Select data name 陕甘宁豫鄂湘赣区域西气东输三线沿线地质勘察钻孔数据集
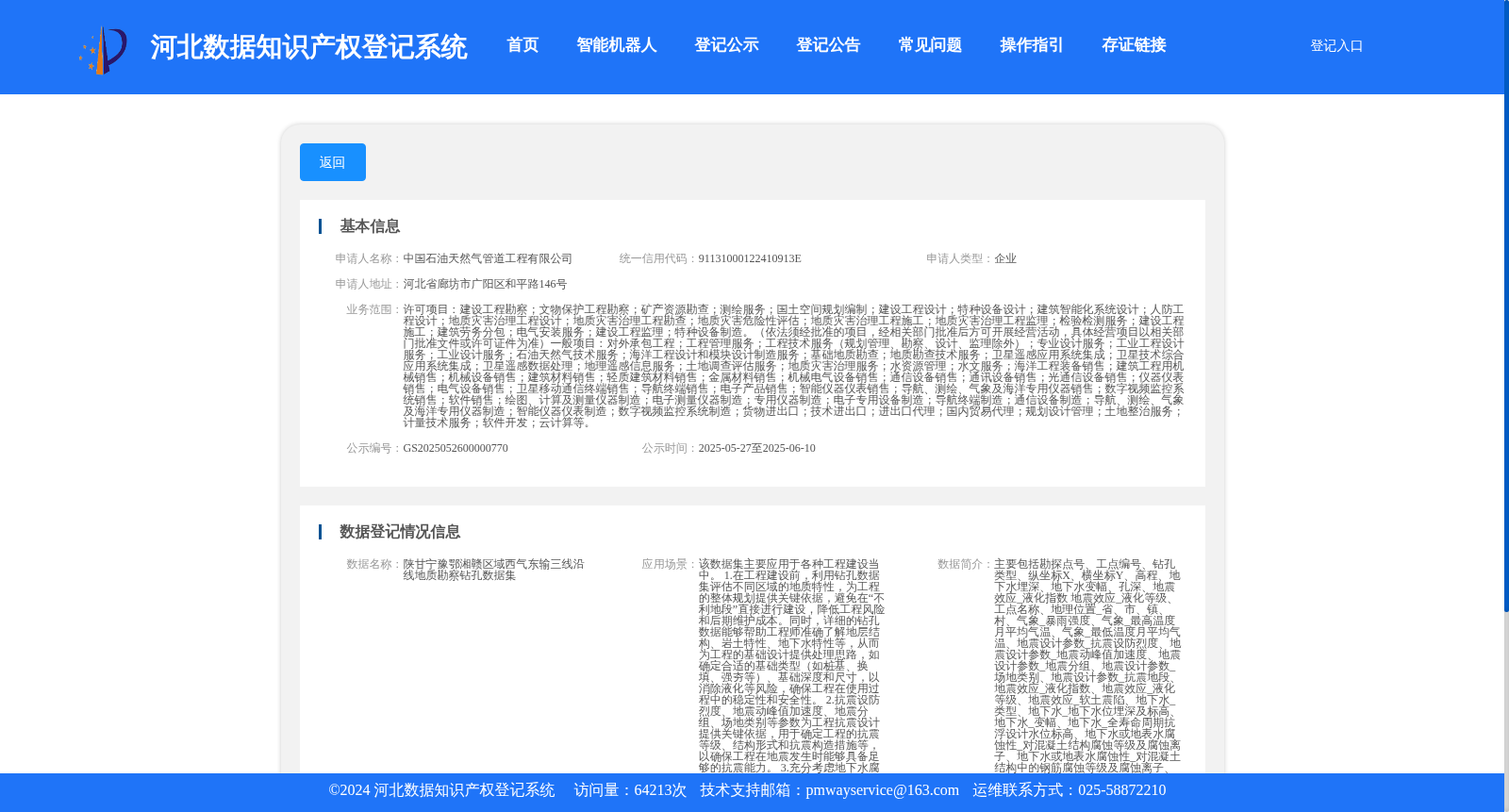The height and width of the screenshot is (812, 1509). pyautogui.click(x=493, y=570)
